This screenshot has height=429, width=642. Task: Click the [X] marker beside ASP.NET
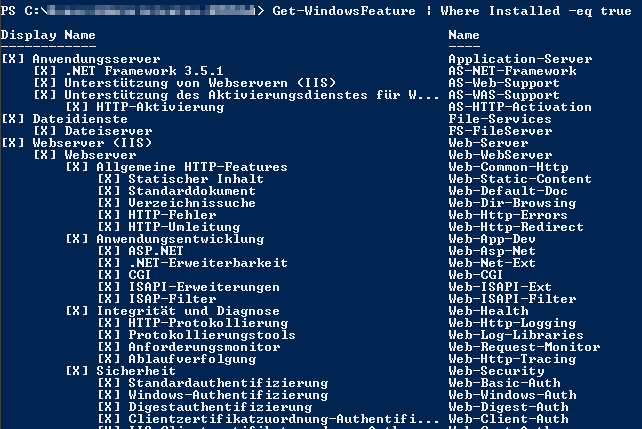(x=109, y=251)
